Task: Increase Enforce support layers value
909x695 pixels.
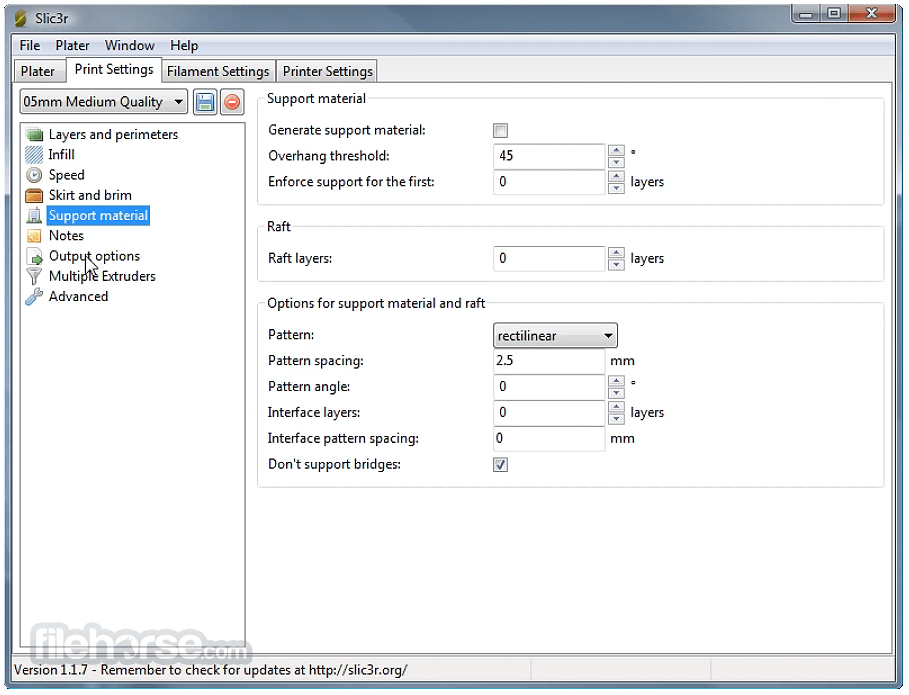Action: (x=616, y=176)
